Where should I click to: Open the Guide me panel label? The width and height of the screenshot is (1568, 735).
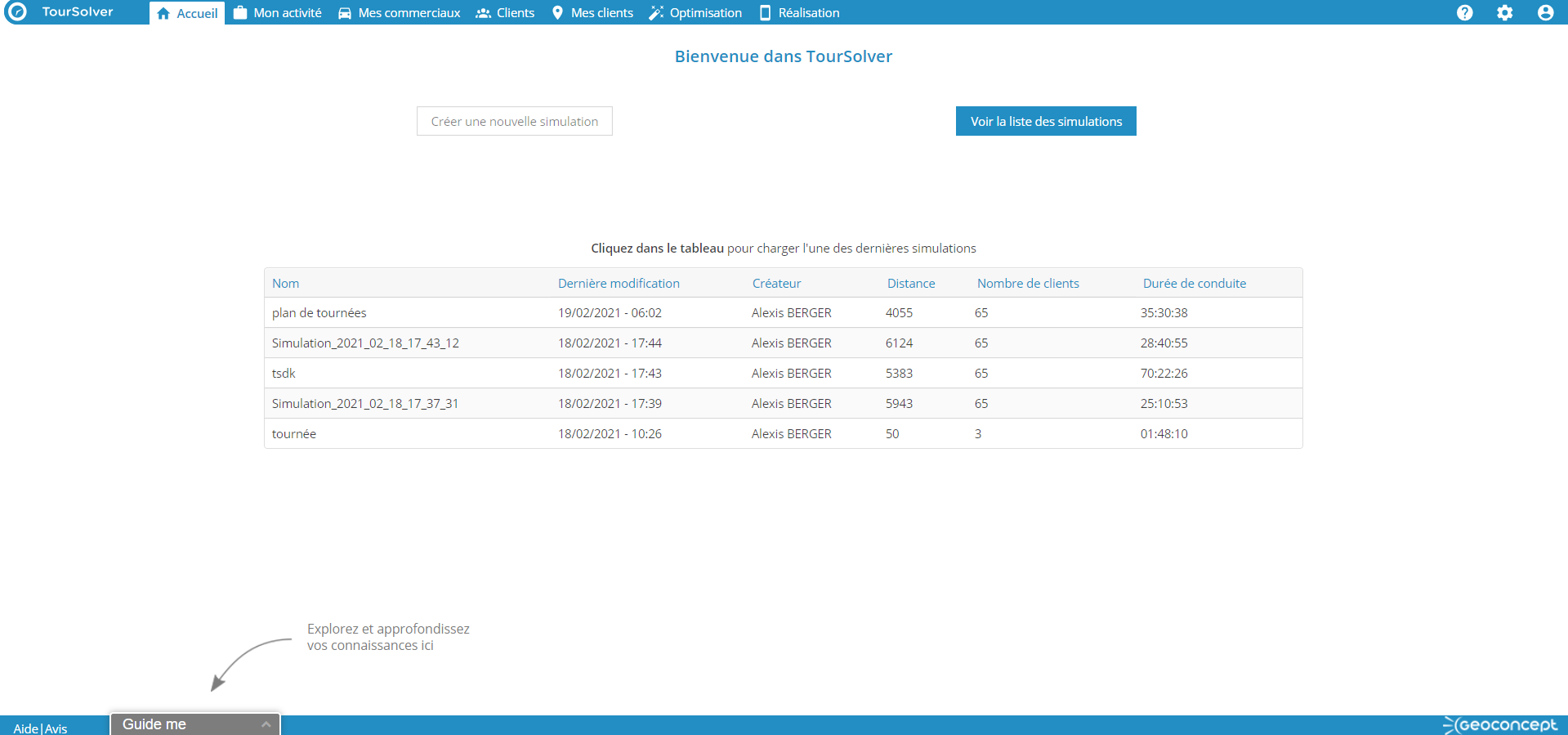pos(154,724)
